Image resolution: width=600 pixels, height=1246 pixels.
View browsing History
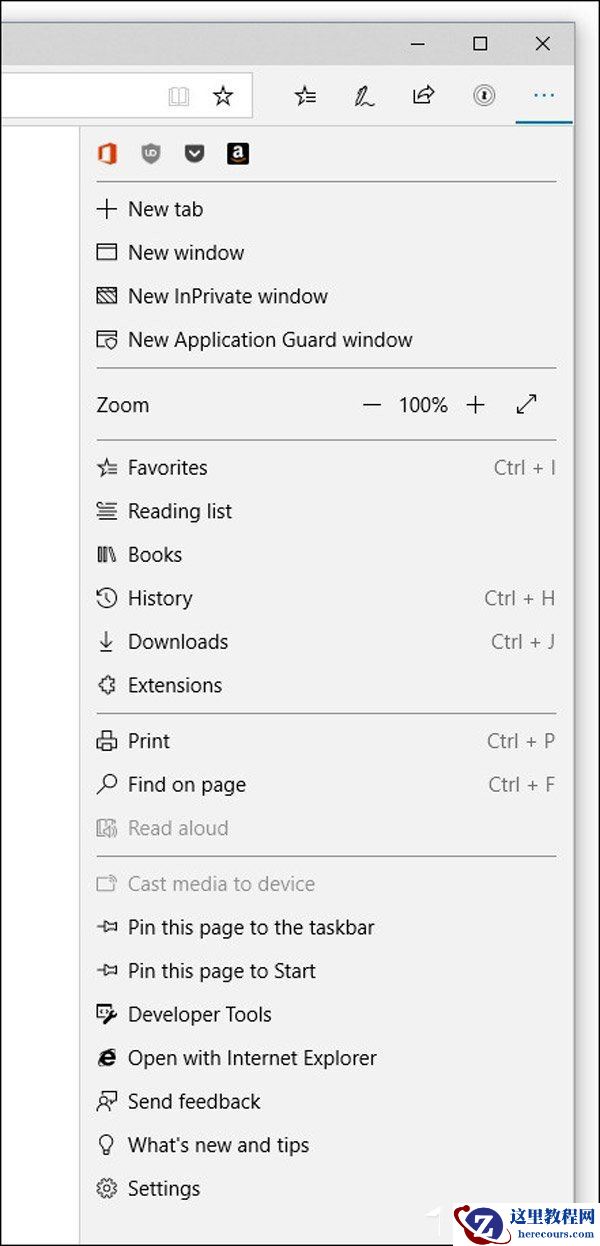pyautogui.click(x=160, y=598)
